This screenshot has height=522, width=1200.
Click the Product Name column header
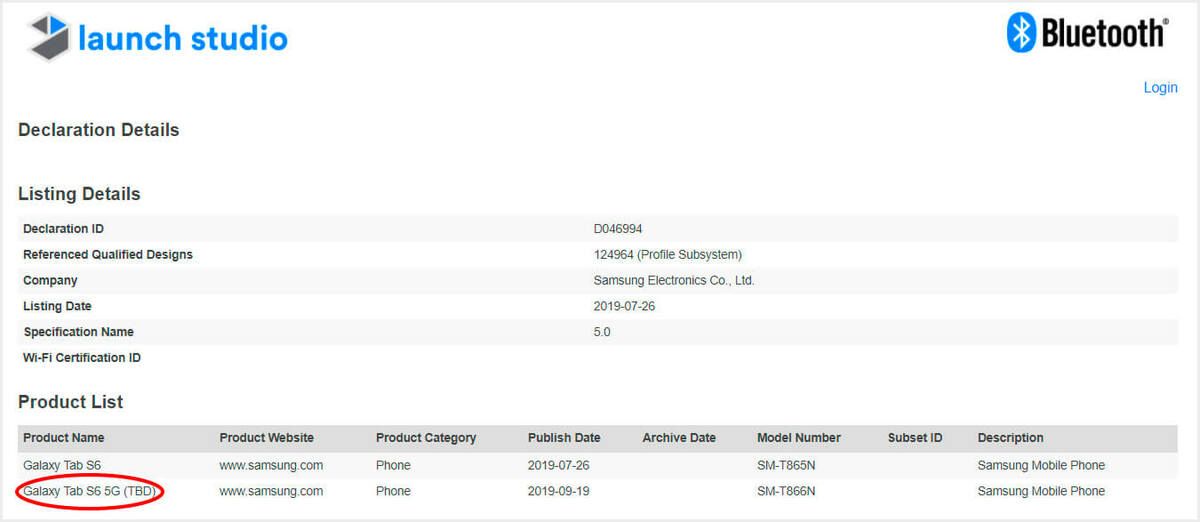point(64,438)
